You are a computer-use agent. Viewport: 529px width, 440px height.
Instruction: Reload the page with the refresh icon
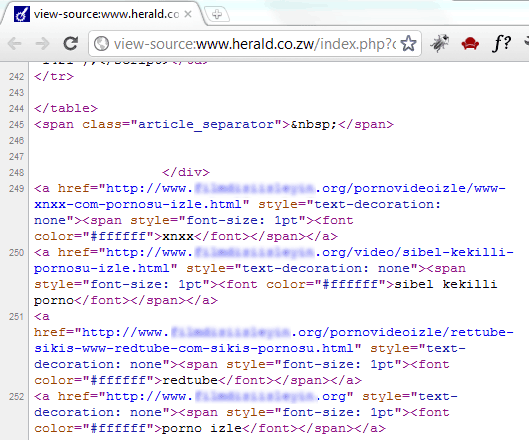[x=71, y=43]
